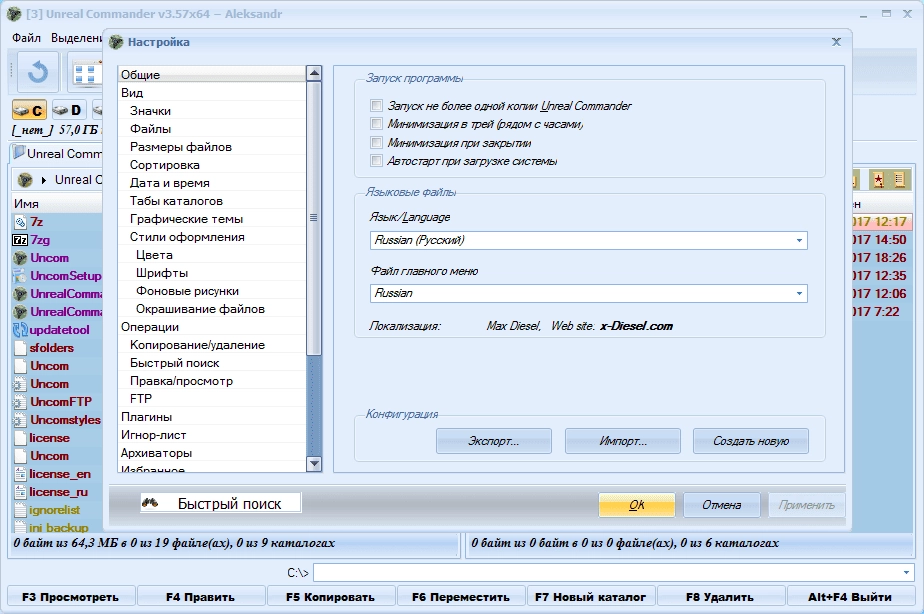
Task: Click the settings quick search field
Action: click(220, 503)
